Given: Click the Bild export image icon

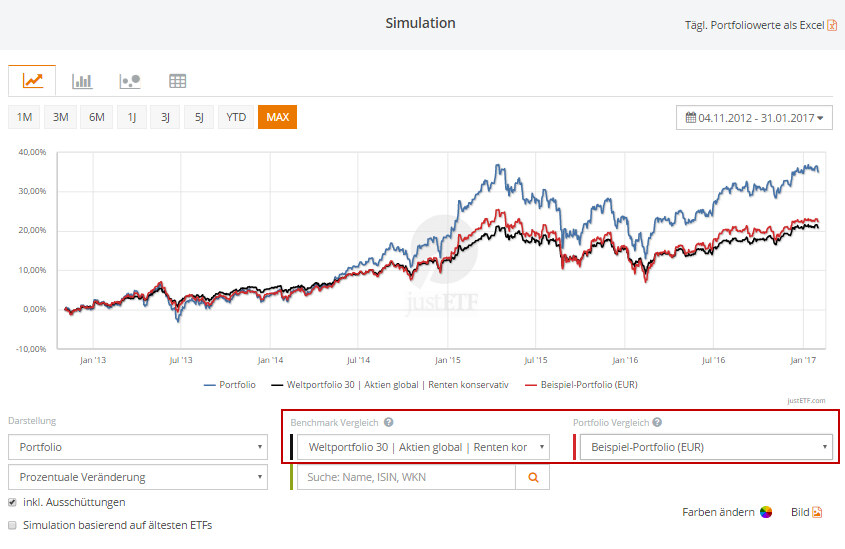Looking at the screenshot, I should point(816,512).
